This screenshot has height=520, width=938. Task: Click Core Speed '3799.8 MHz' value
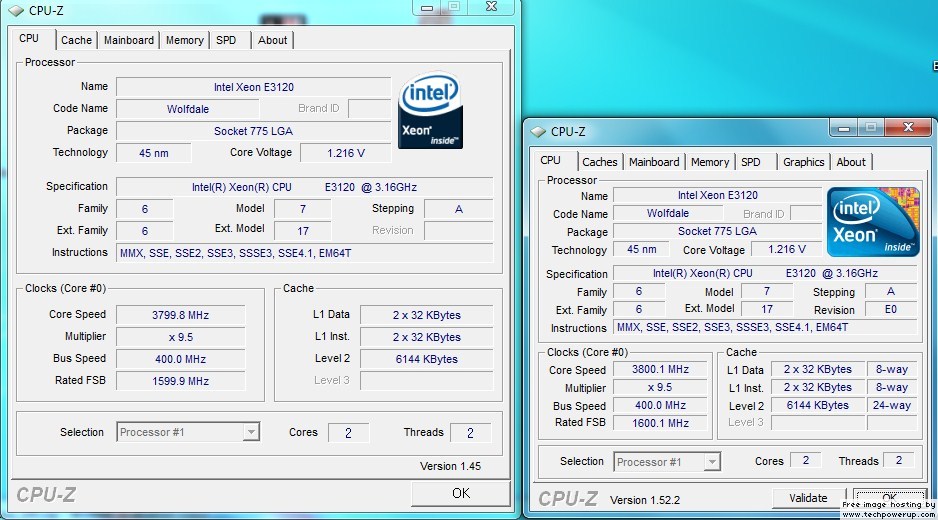point(181,315)
